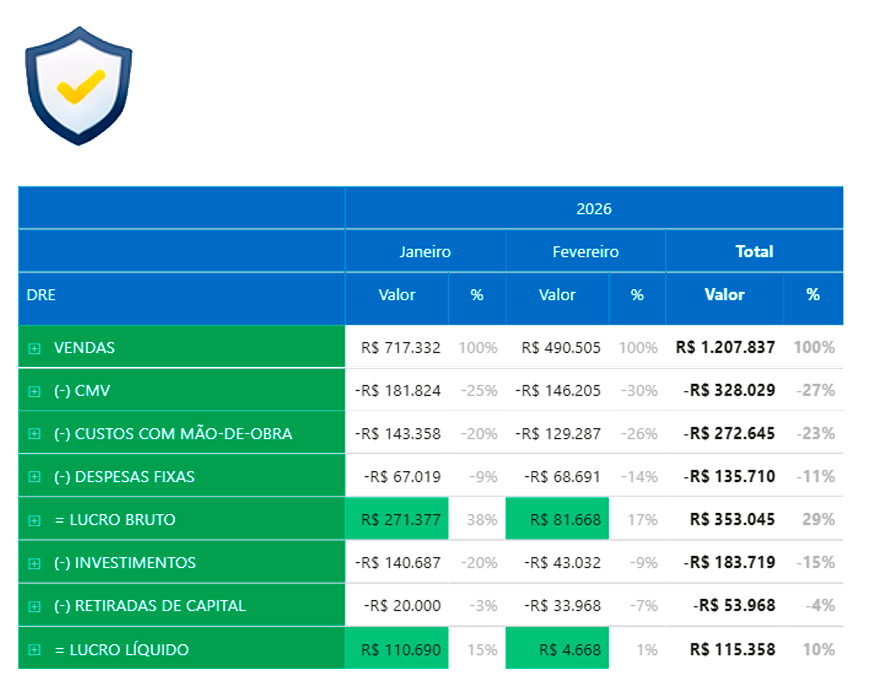Select total VENDAS value R$ 1.207.837
The width and height of the screenshot is (870, 688).
[x=725, y=348]
